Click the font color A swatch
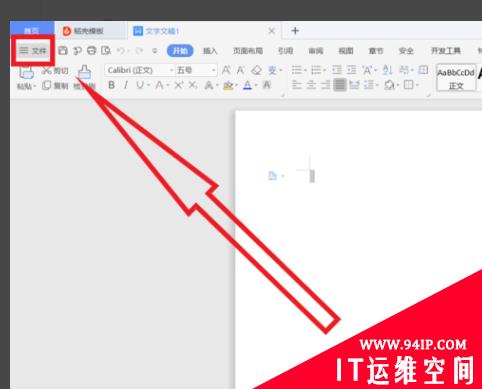This screenshot has width=482, height=389. [x=247, y=85]
